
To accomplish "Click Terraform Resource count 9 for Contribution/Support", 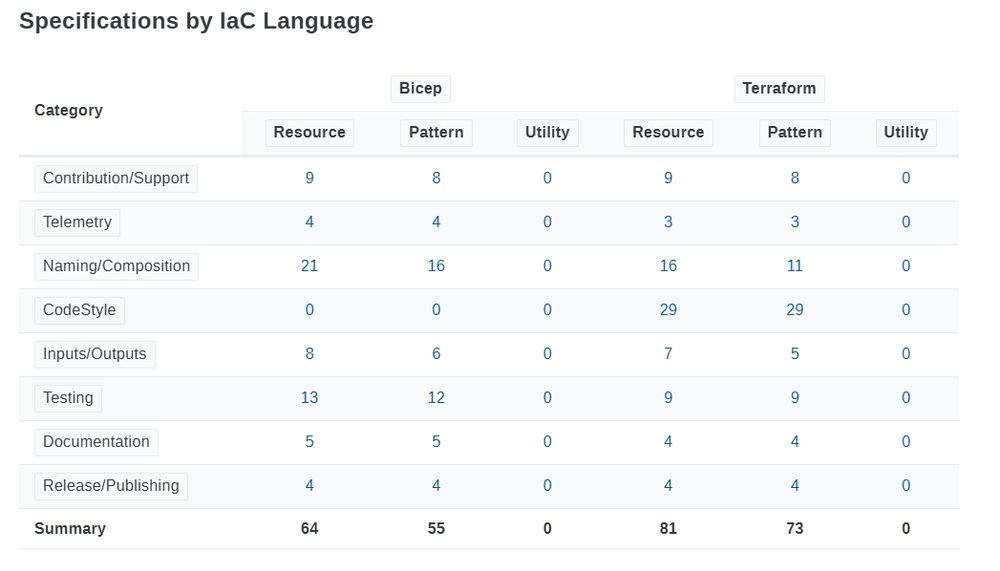I will pos(668,179).
